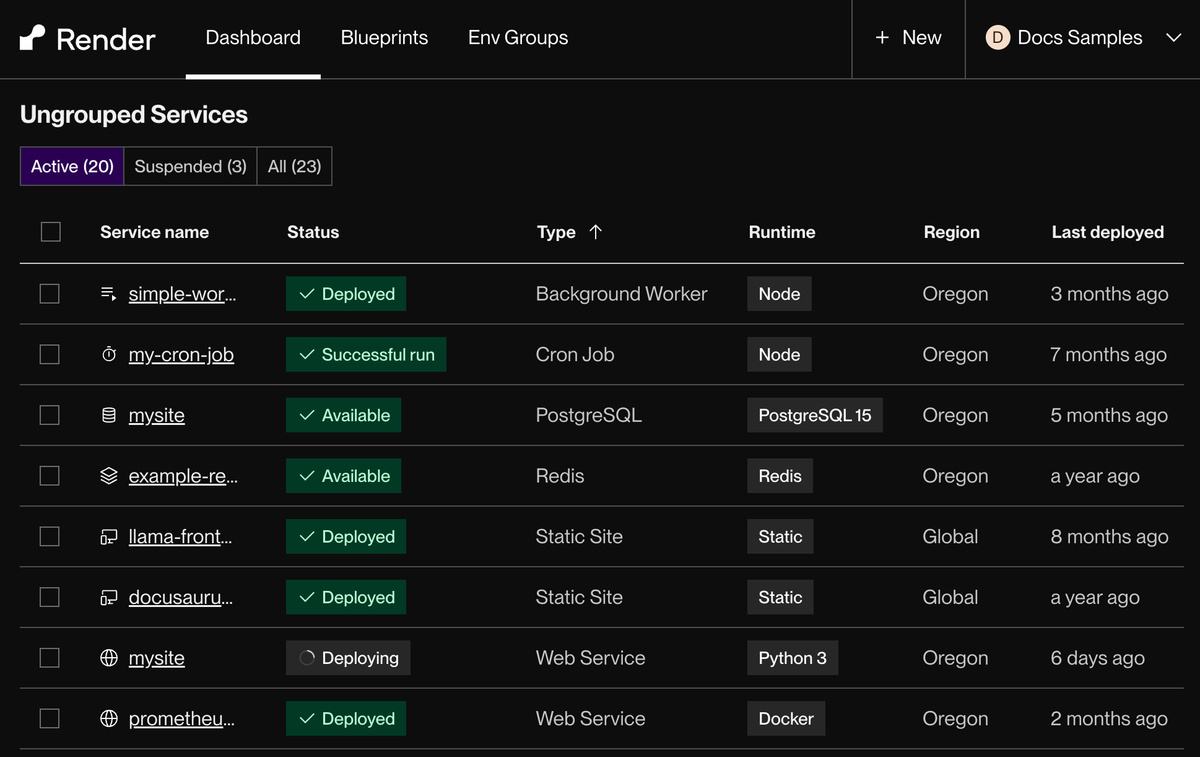The image size is (1200, 757).
Task: Switch to the Blueprints tab
Action: point(384,37)
